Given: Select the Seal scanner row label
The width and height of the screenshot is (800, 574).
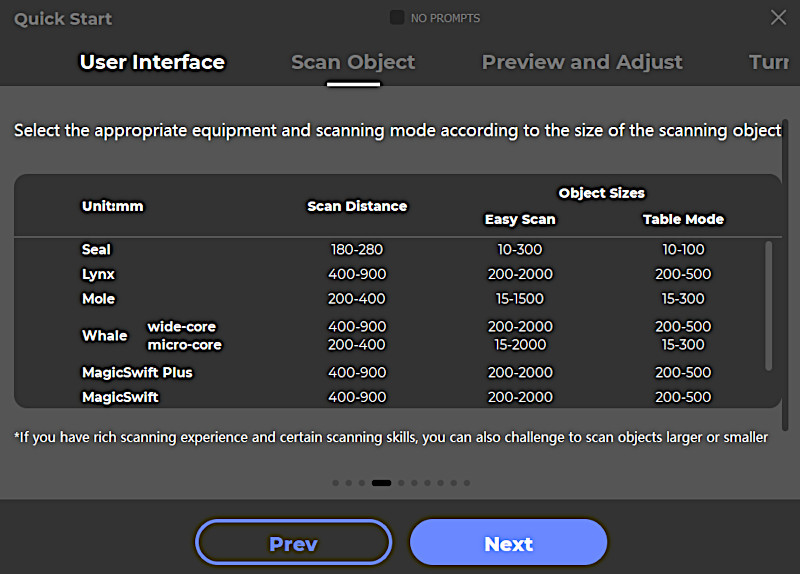Looking at the screenshot, I should (x=96, y=249).
